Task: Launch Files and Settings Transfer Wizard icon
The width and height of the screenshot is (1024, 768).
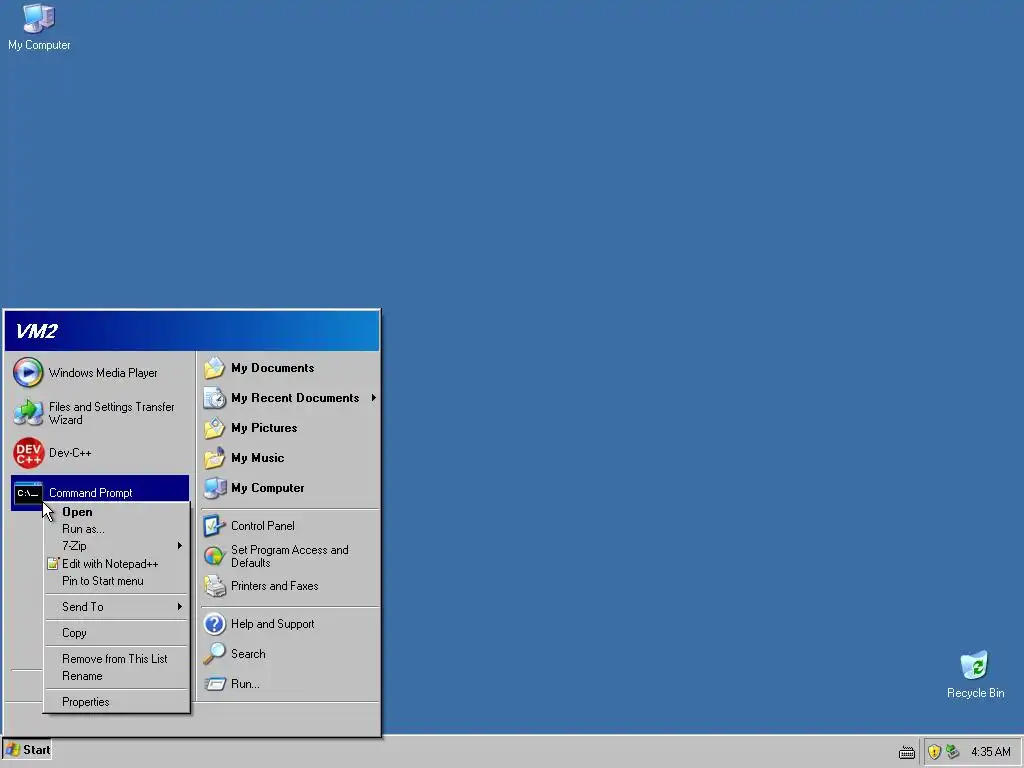Action: tap(28, 413)
